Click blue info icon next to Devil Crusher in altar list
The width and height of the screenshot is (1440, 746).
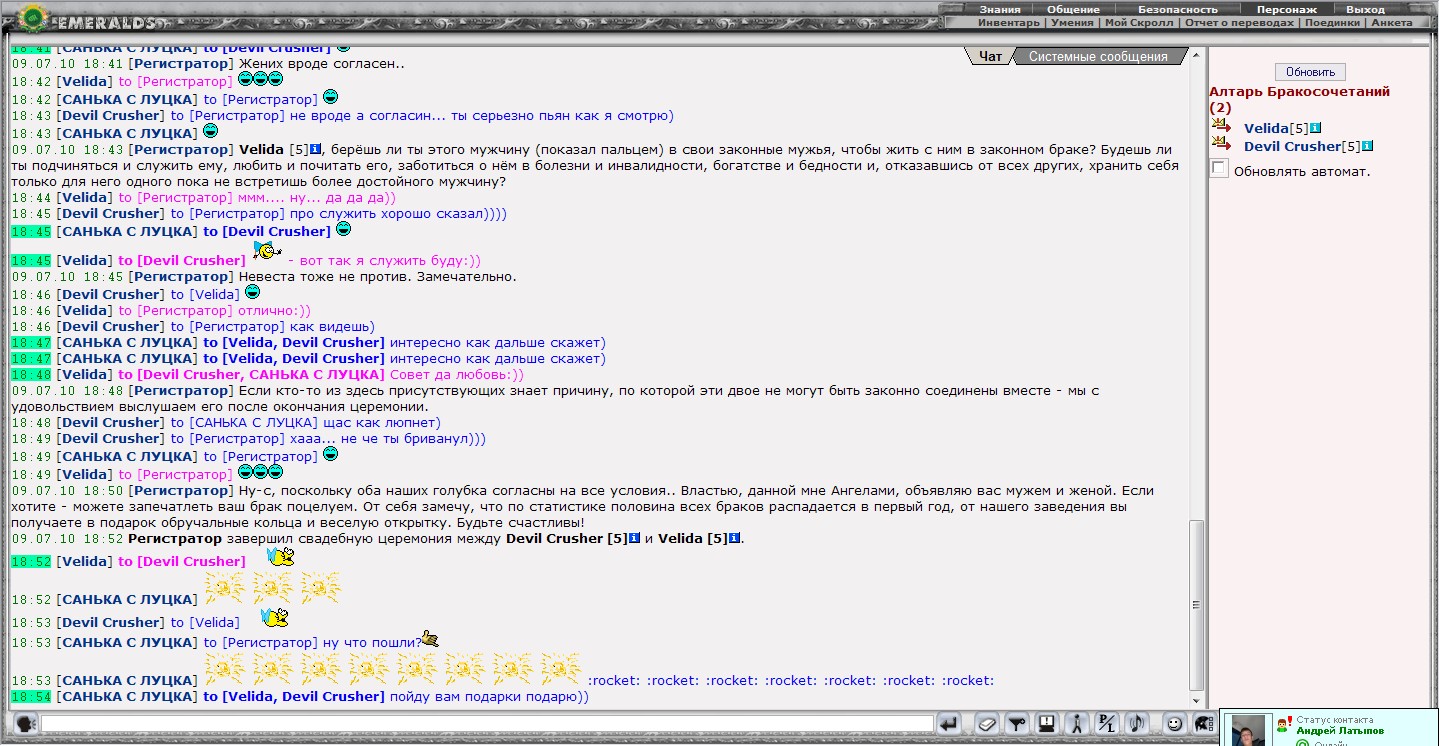point(1367,146)
